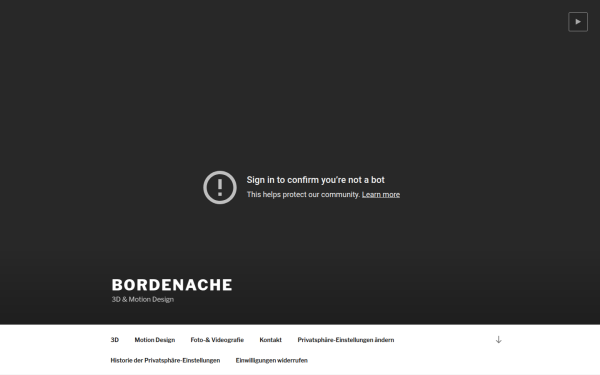Click the '3D & Motion Design' tagline

[143, 299]
